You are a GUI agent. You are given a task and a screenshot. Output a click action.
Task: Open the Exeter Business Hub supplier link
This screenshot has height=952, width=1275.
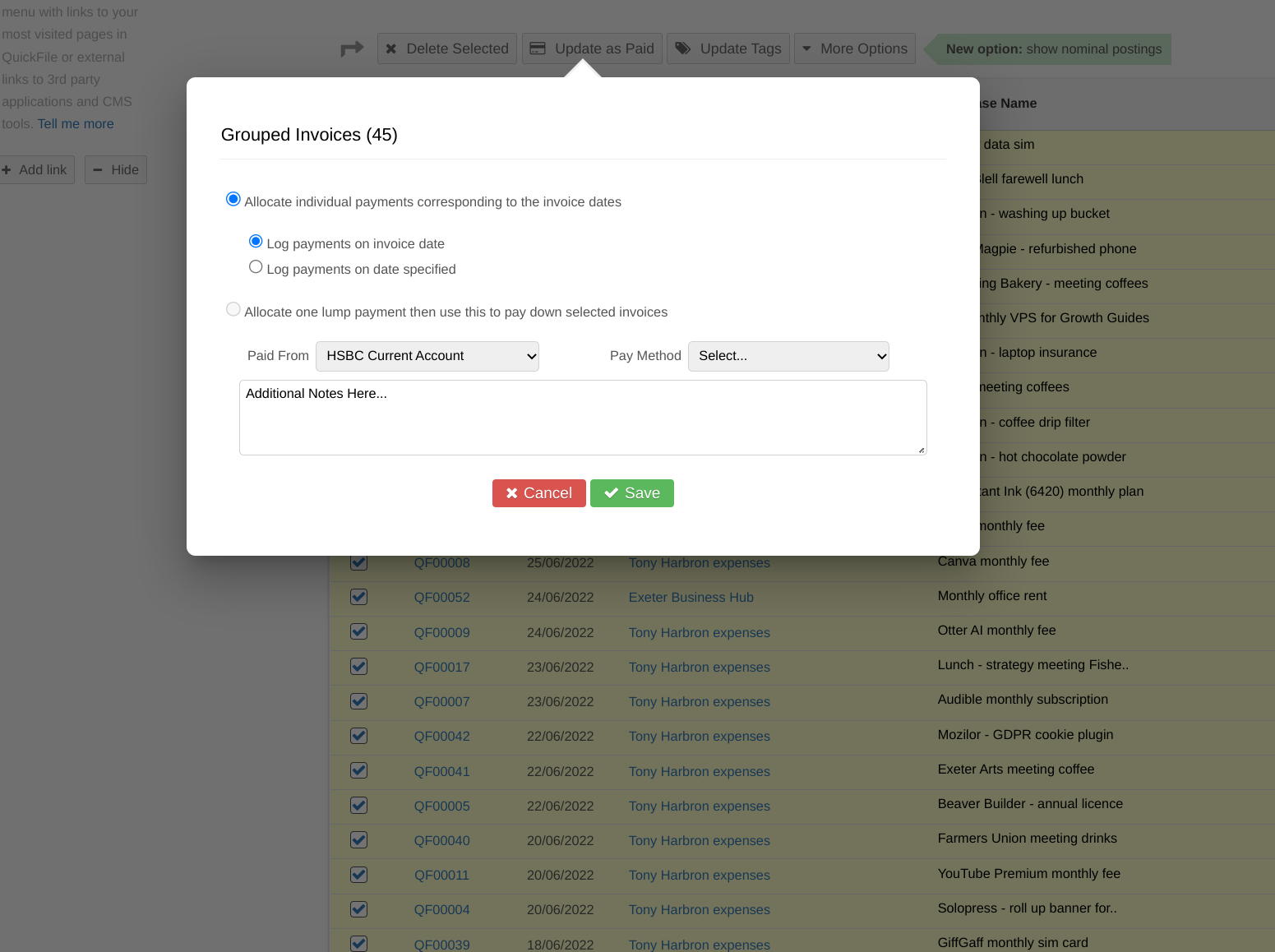691,598
